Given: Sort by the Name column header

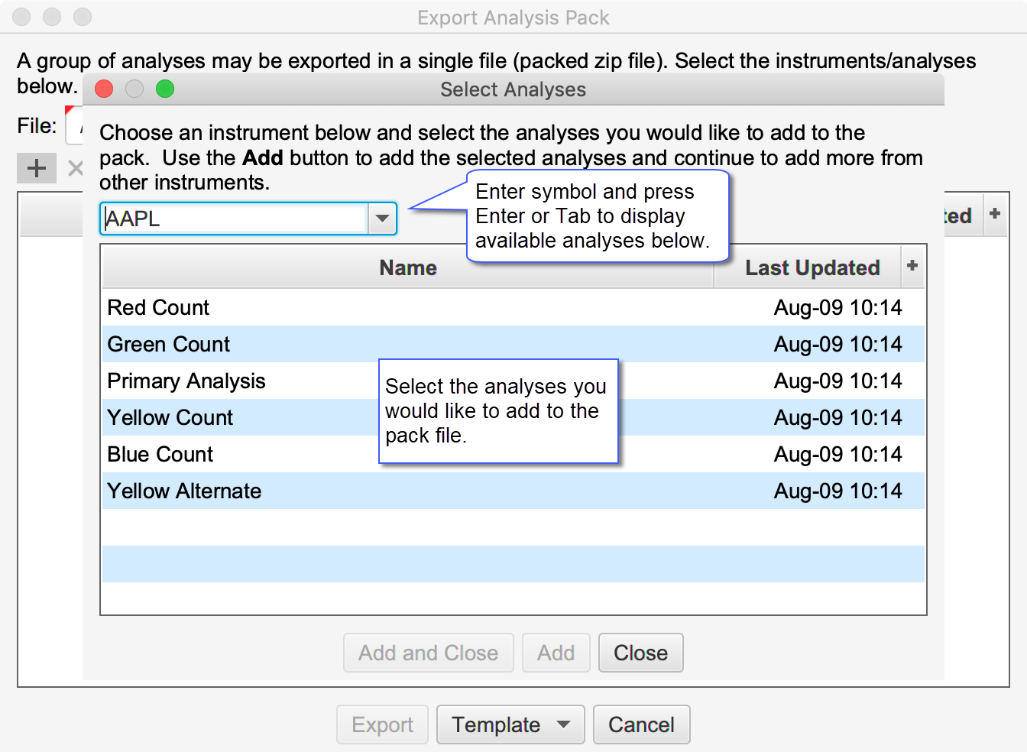Looking at the screenshot, I should (x=407, y=268).
